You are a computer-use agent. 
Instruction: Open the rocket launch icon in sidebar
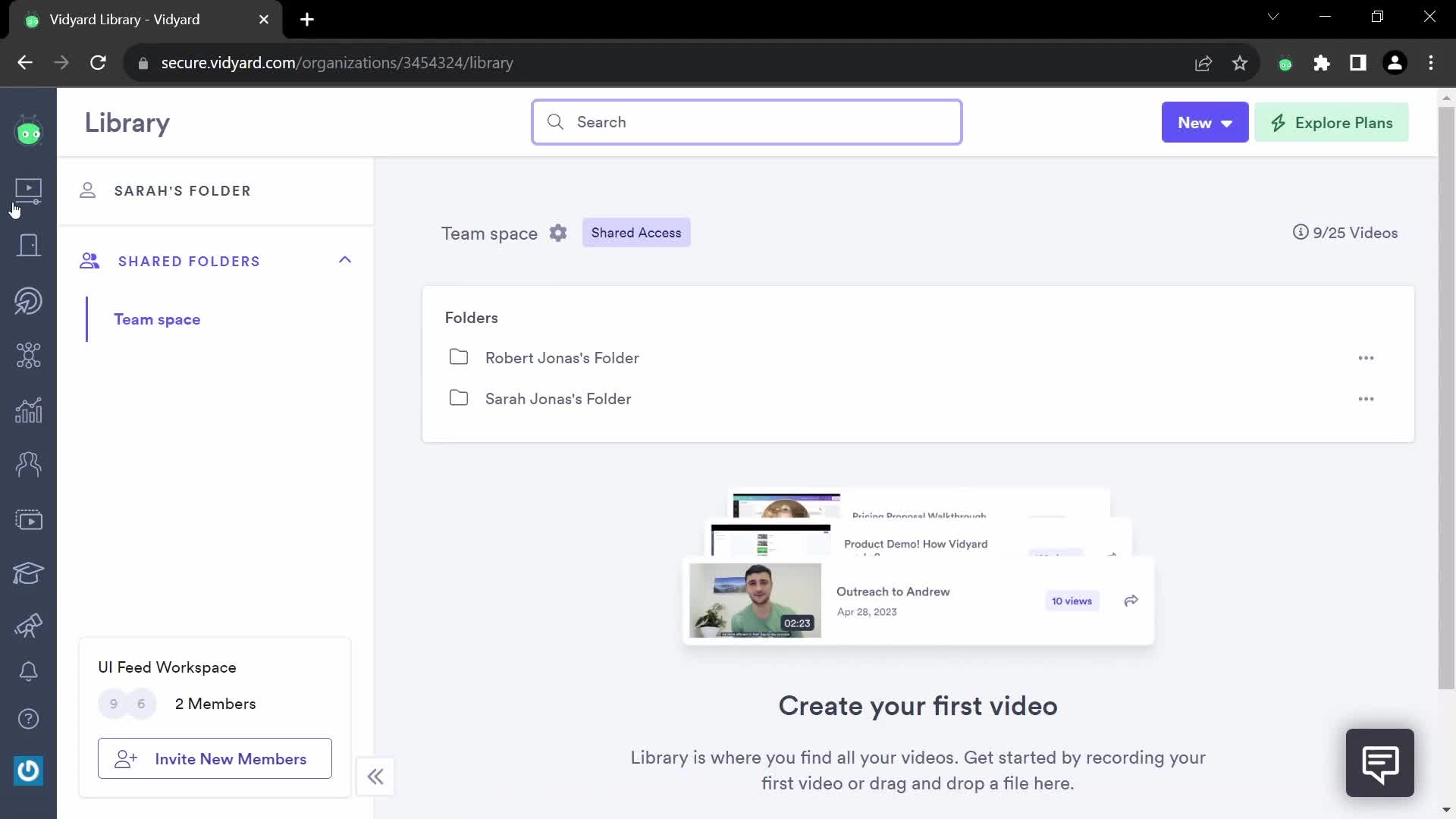[x=29, y=626]
